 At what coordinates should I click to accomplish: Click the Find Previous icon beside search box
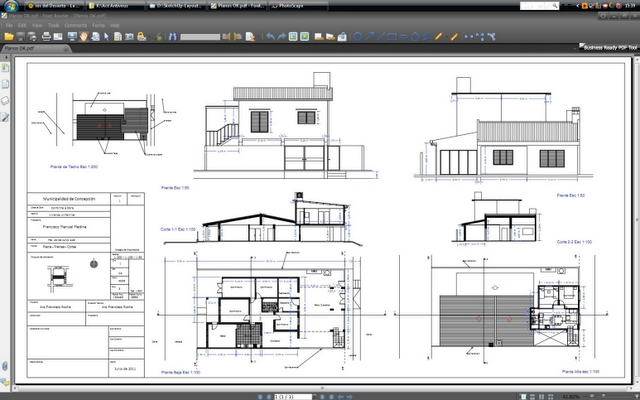227,37
